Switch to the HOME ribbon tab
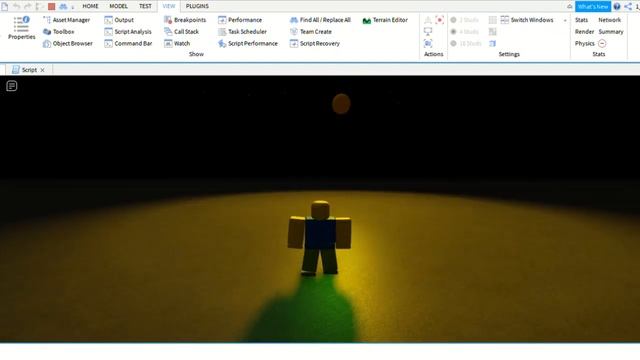 tap(90, 6)
